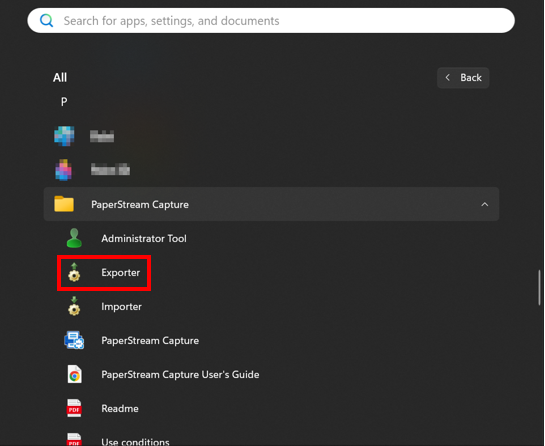Select the Importer entry text
This screenshot has width=545, height=446.
[121, 307]
